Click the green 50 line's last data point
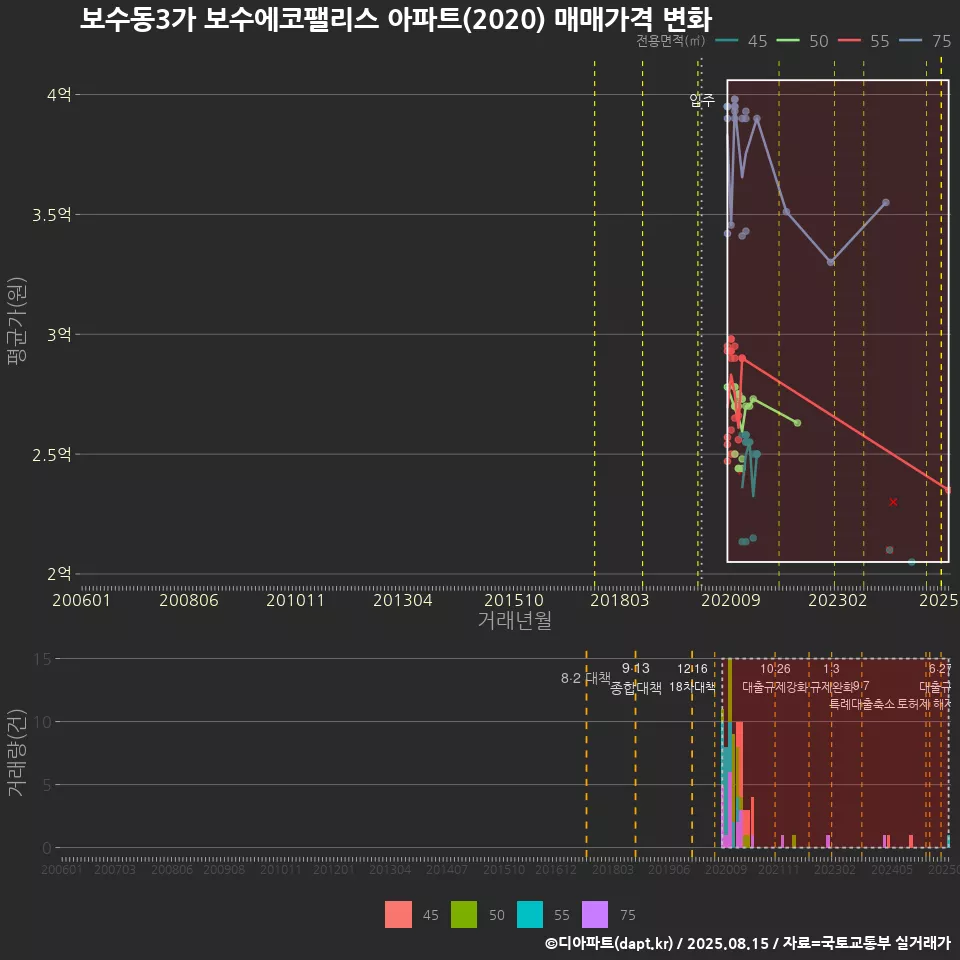 [x=797, y=422]
